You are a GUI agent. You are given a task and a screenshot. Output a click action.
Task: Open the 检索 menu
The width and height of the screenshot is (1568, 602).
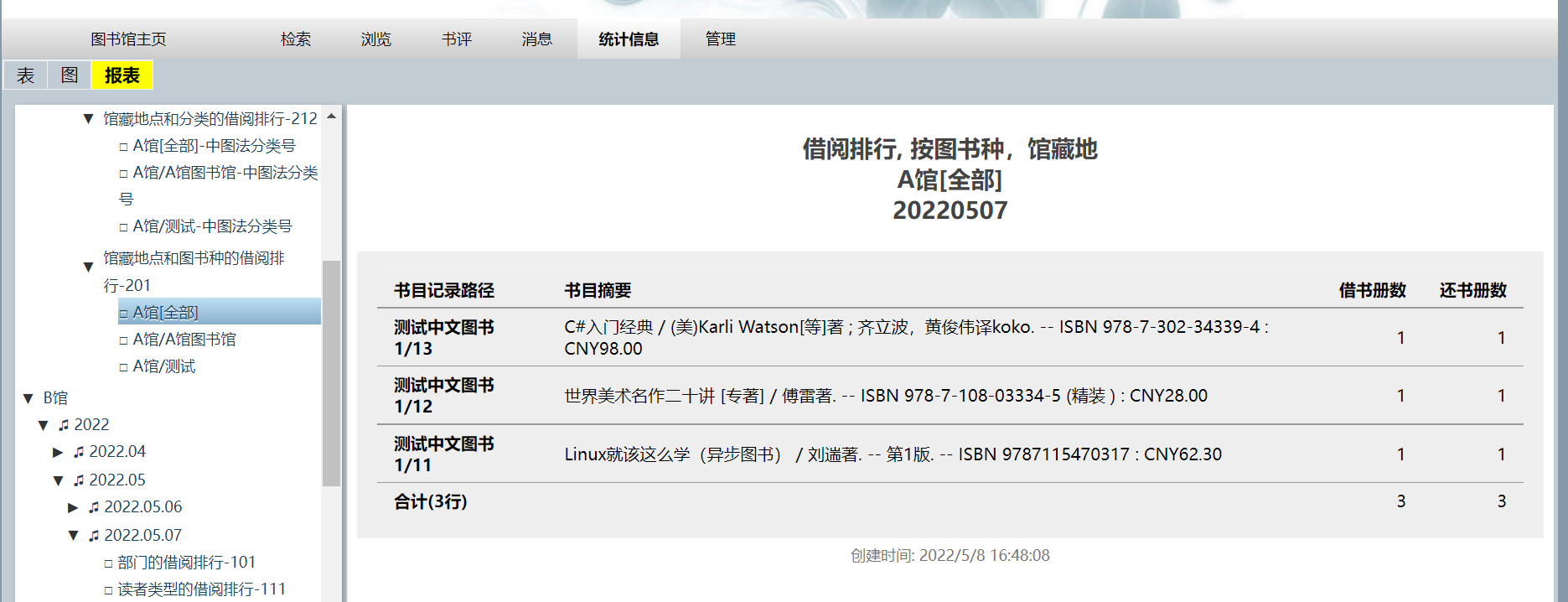(x=296, y=39)
